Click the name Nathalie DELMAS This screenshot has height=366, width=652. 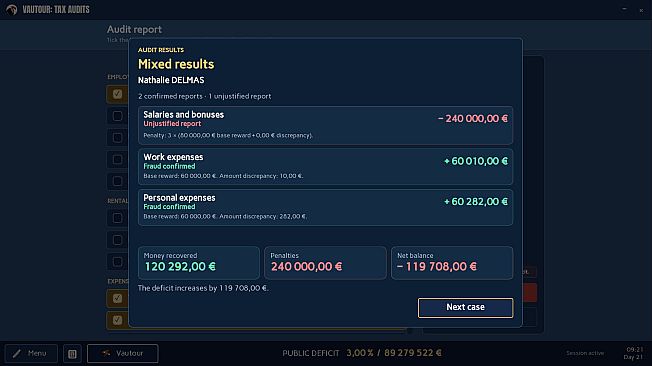[x=171, y=80]
